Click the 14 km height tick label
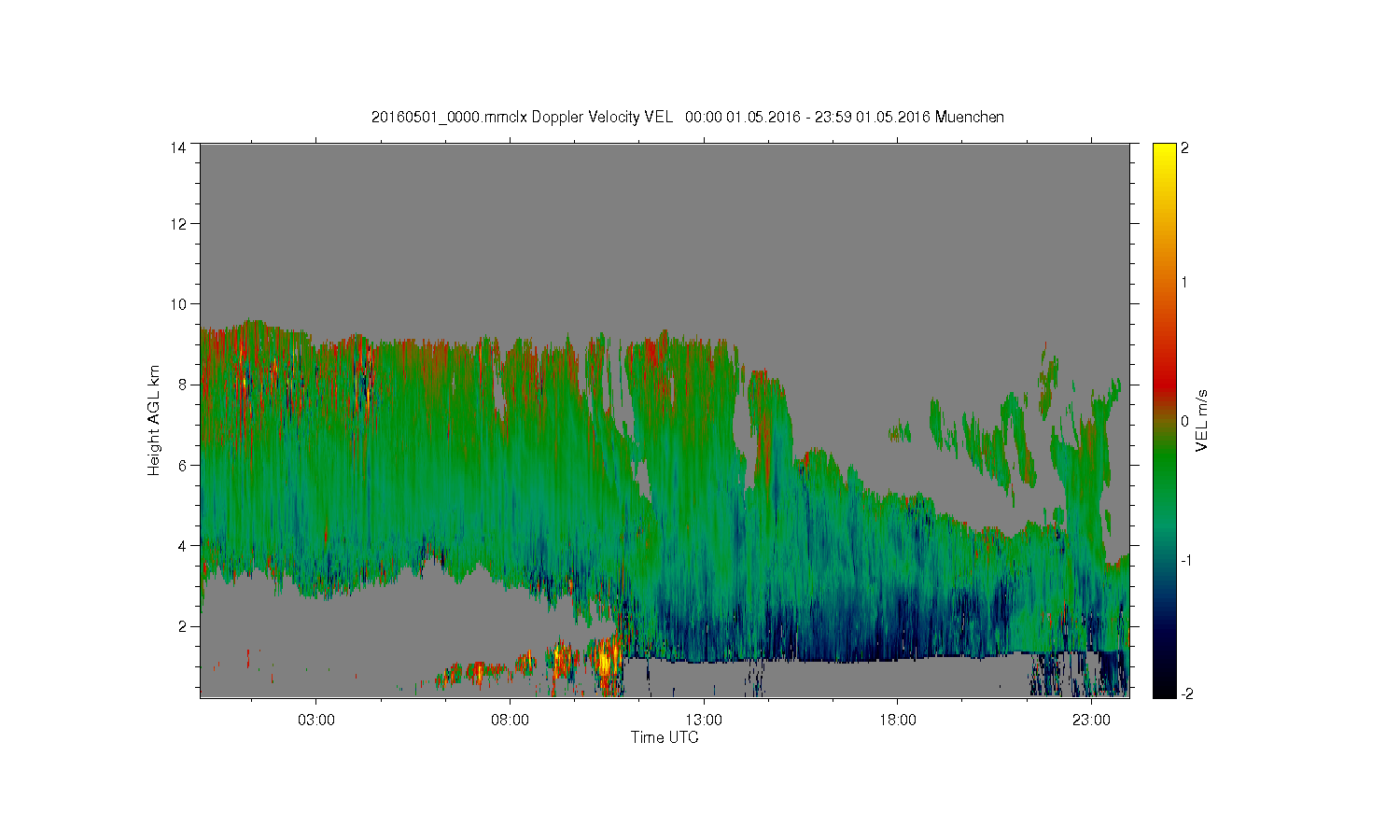Screen dimensions: 1400x840 point(177,147)
